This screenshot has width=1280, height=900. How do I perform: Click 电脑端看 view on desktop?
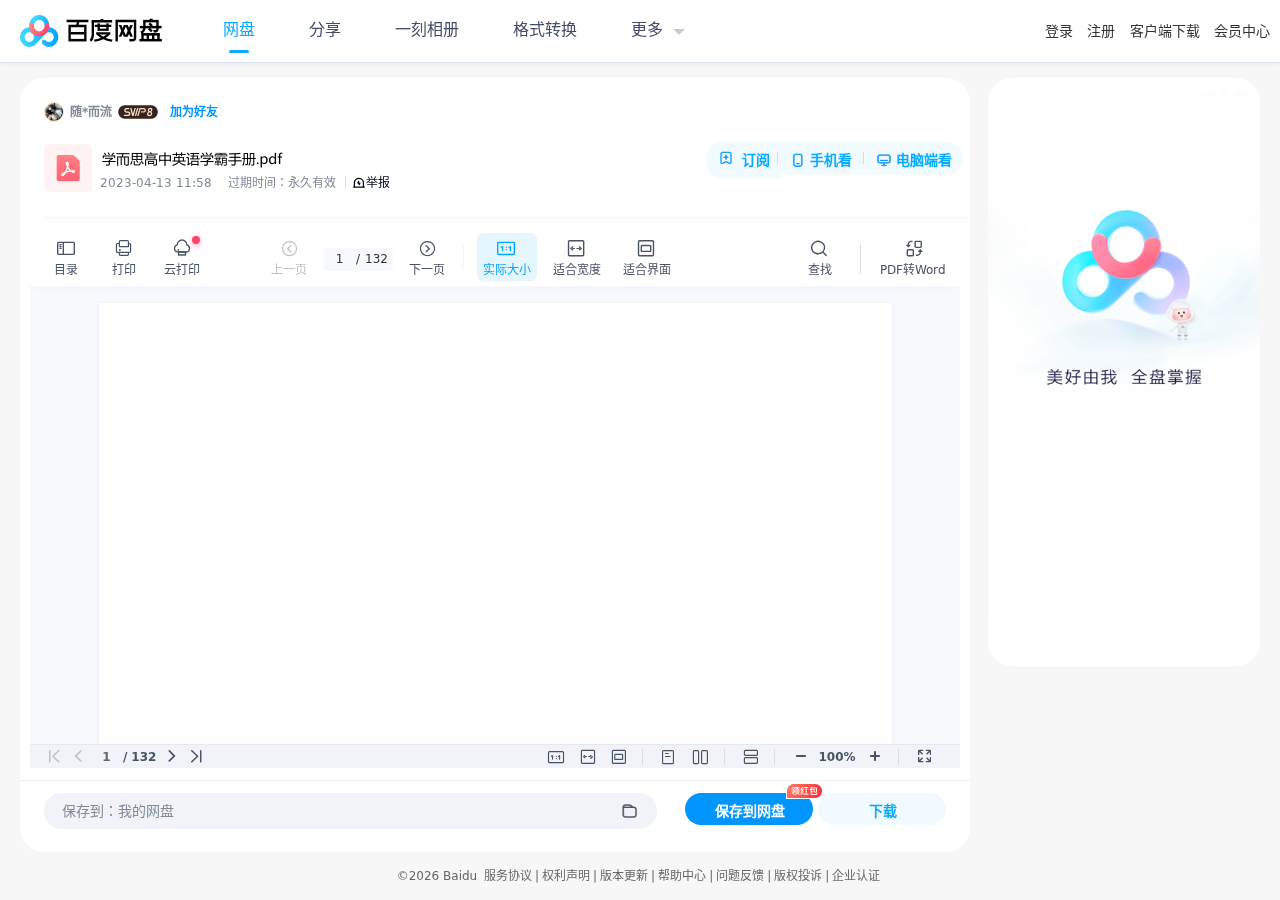[x=914, y=160]
